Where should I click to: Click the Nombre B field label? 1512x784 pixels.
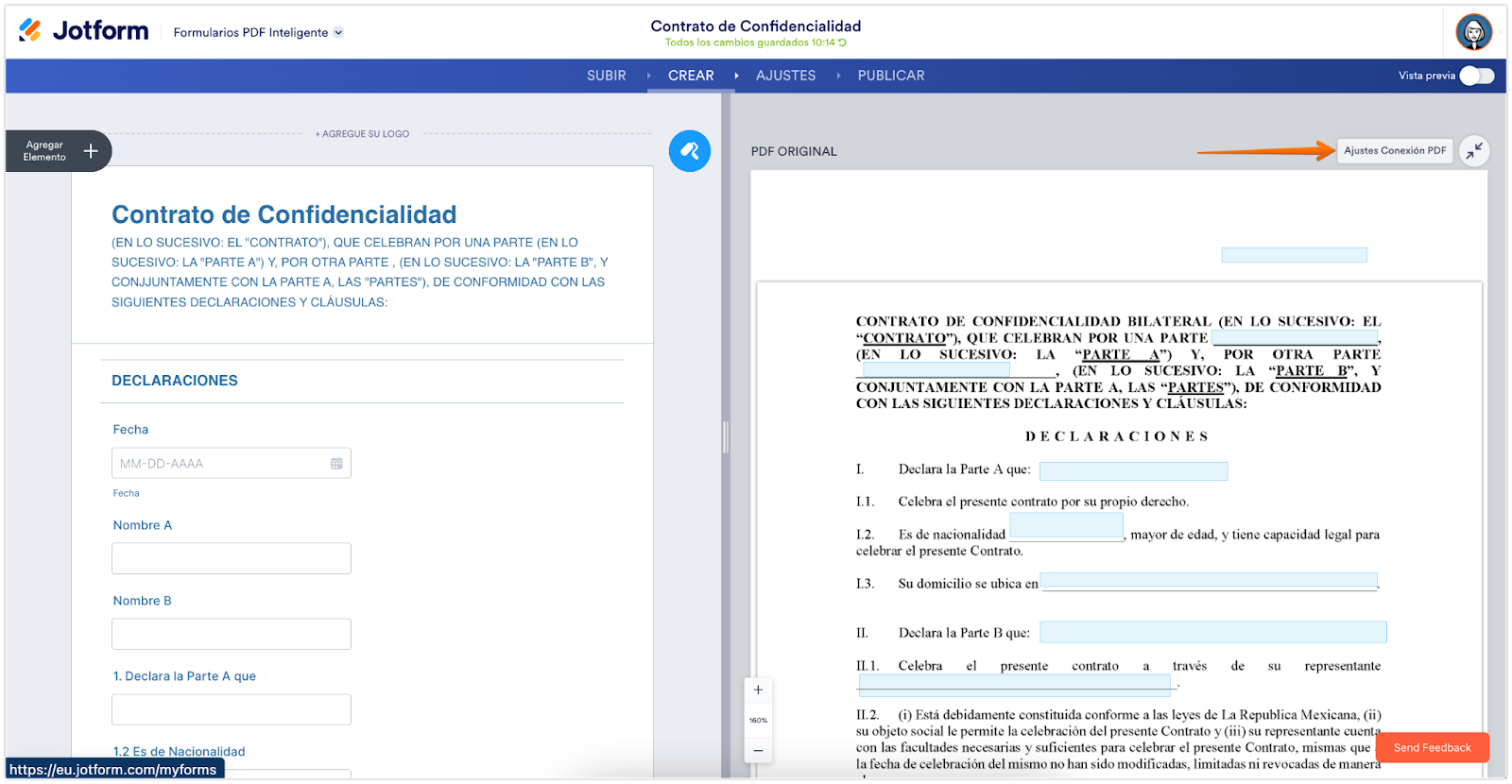point(143,601)
